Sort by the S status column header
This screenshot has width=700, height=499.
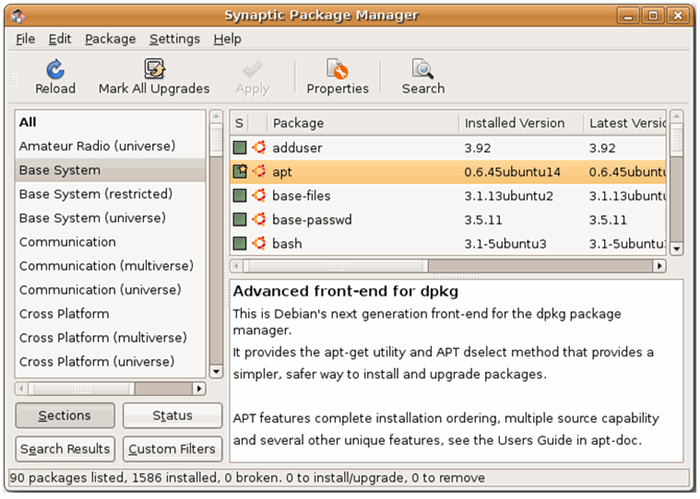239,123
